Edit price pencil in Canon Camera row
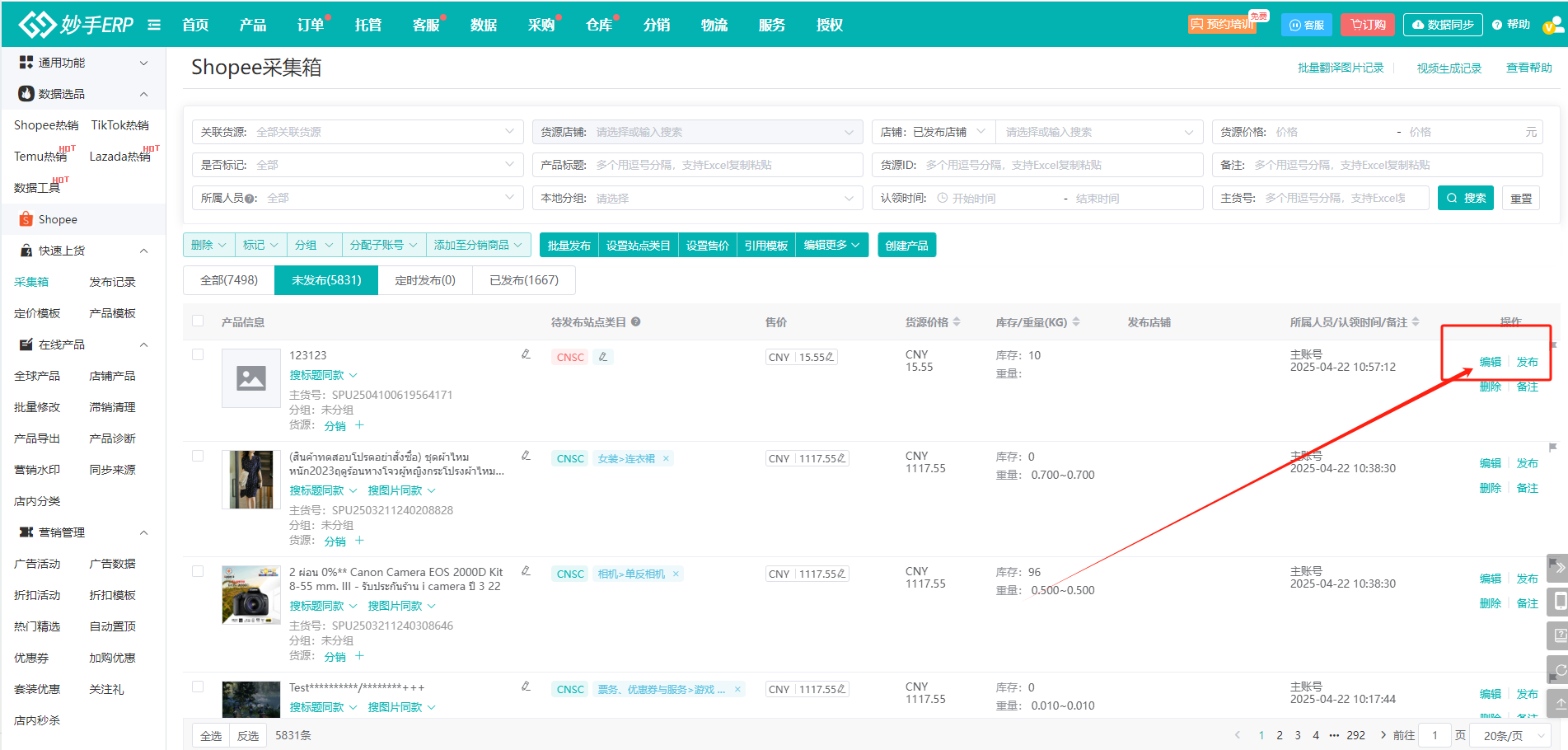The width and height of the screenshot is (1568, 750). click(840, 574)
